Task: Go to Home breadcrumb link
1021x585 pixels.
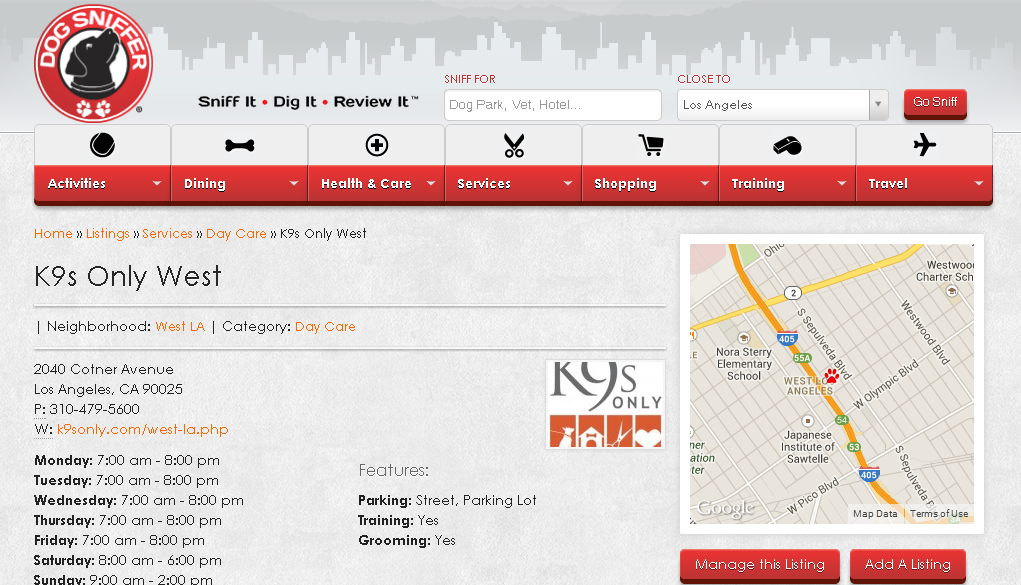Action: pyautogui.click(x=53, y=233)
